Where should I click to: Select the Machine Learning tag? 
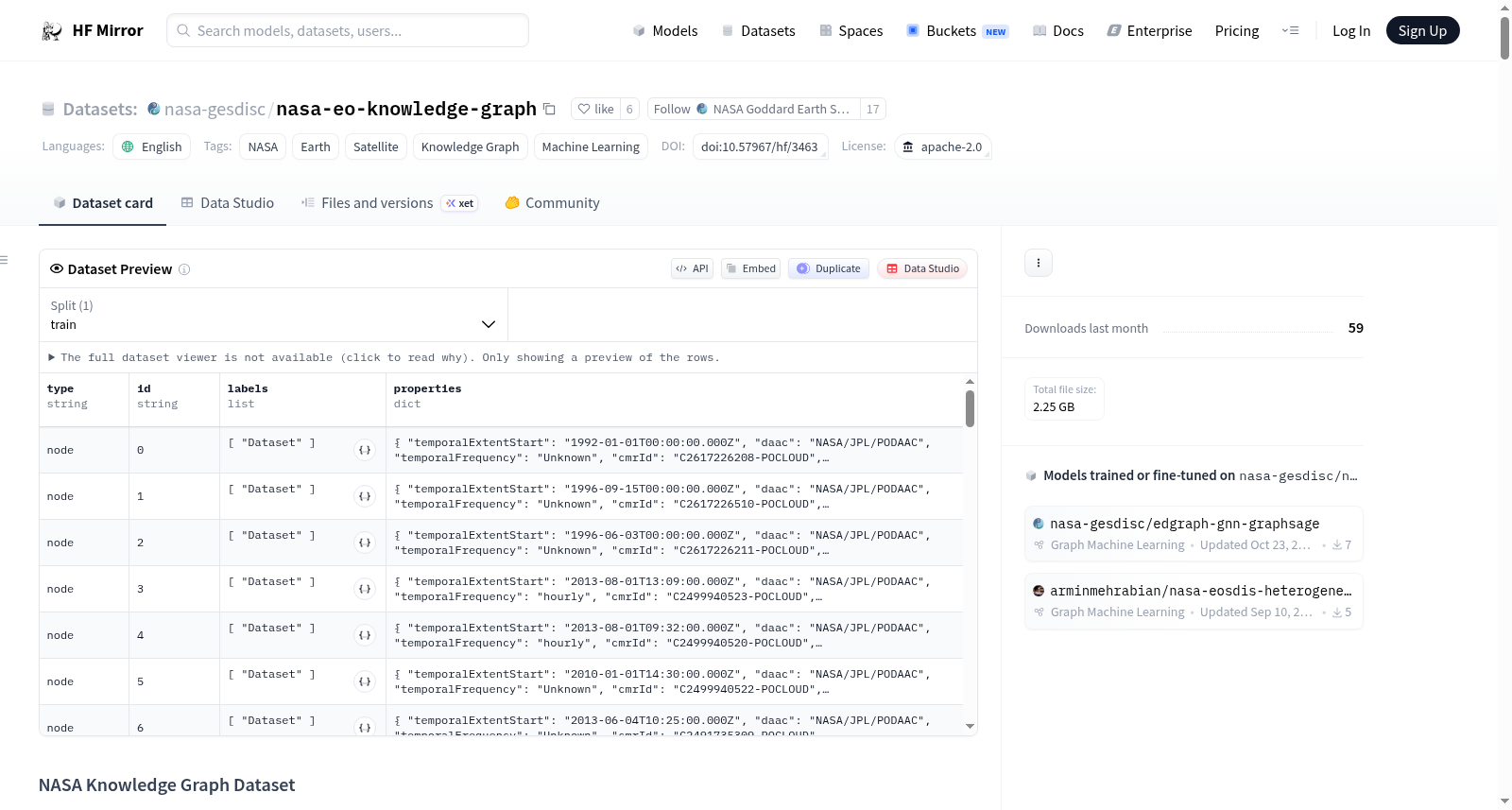pos(591,146)
